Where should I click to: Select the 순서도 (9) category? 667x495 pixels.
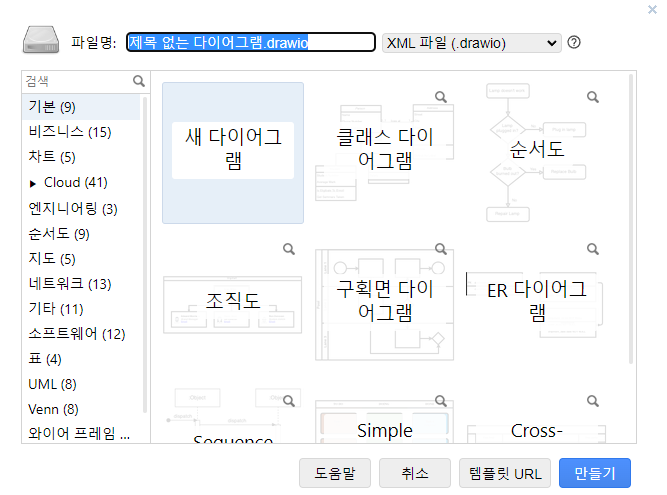pos(81,233)
